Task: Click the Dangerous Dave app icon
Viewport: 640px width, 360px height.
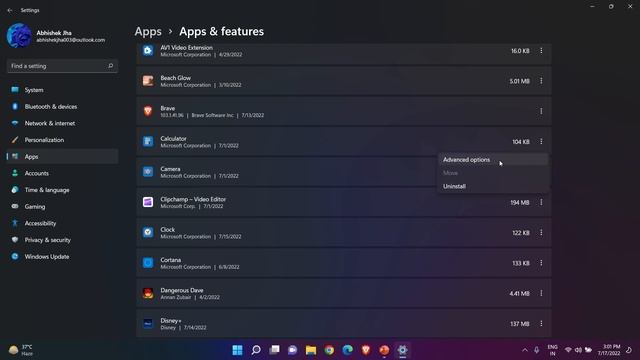Action: click(x=148, y=293)
